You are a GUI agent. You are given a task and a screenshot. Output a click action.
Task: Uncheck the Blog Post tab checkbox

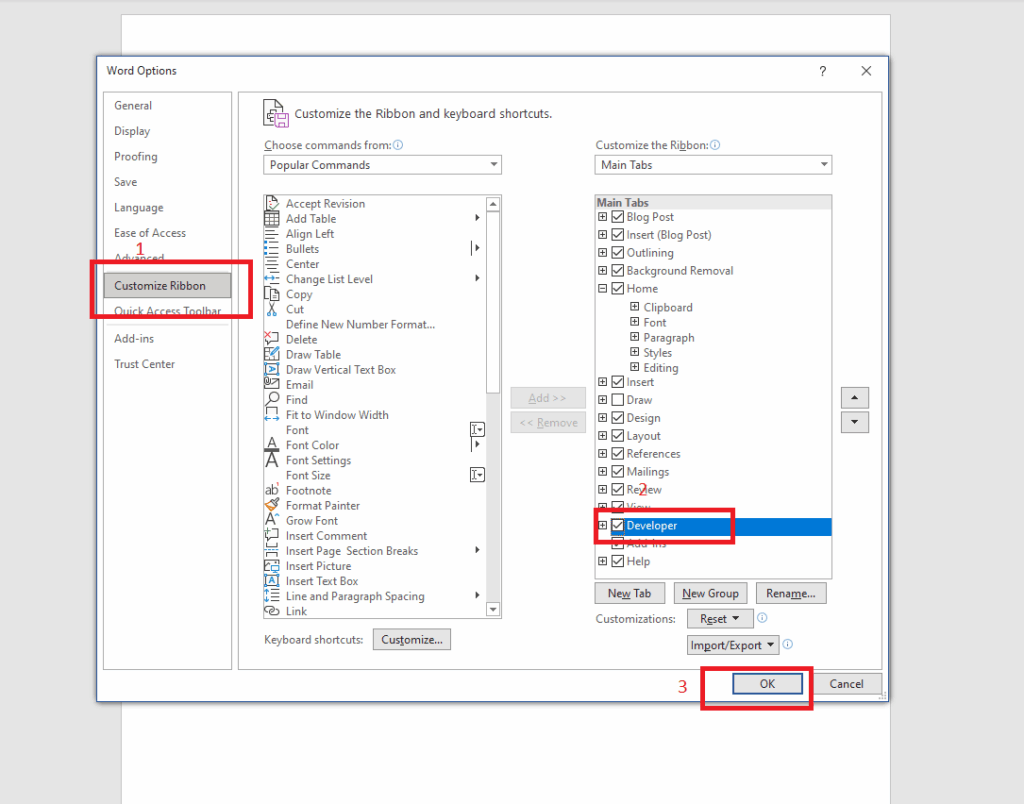(x=618, y=217)
